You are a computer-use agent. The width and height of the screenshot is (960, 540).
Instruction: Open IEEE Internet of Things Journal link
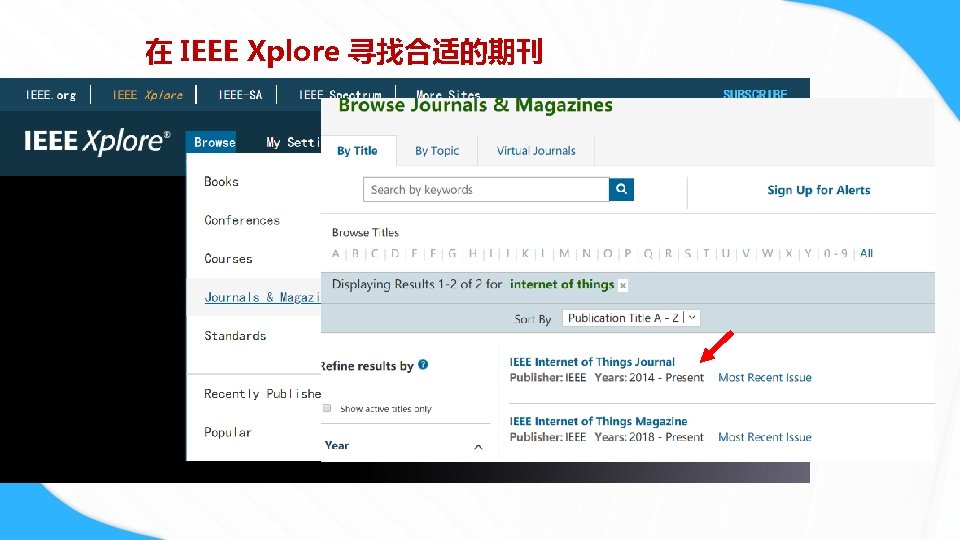click(x=592, y=362)
